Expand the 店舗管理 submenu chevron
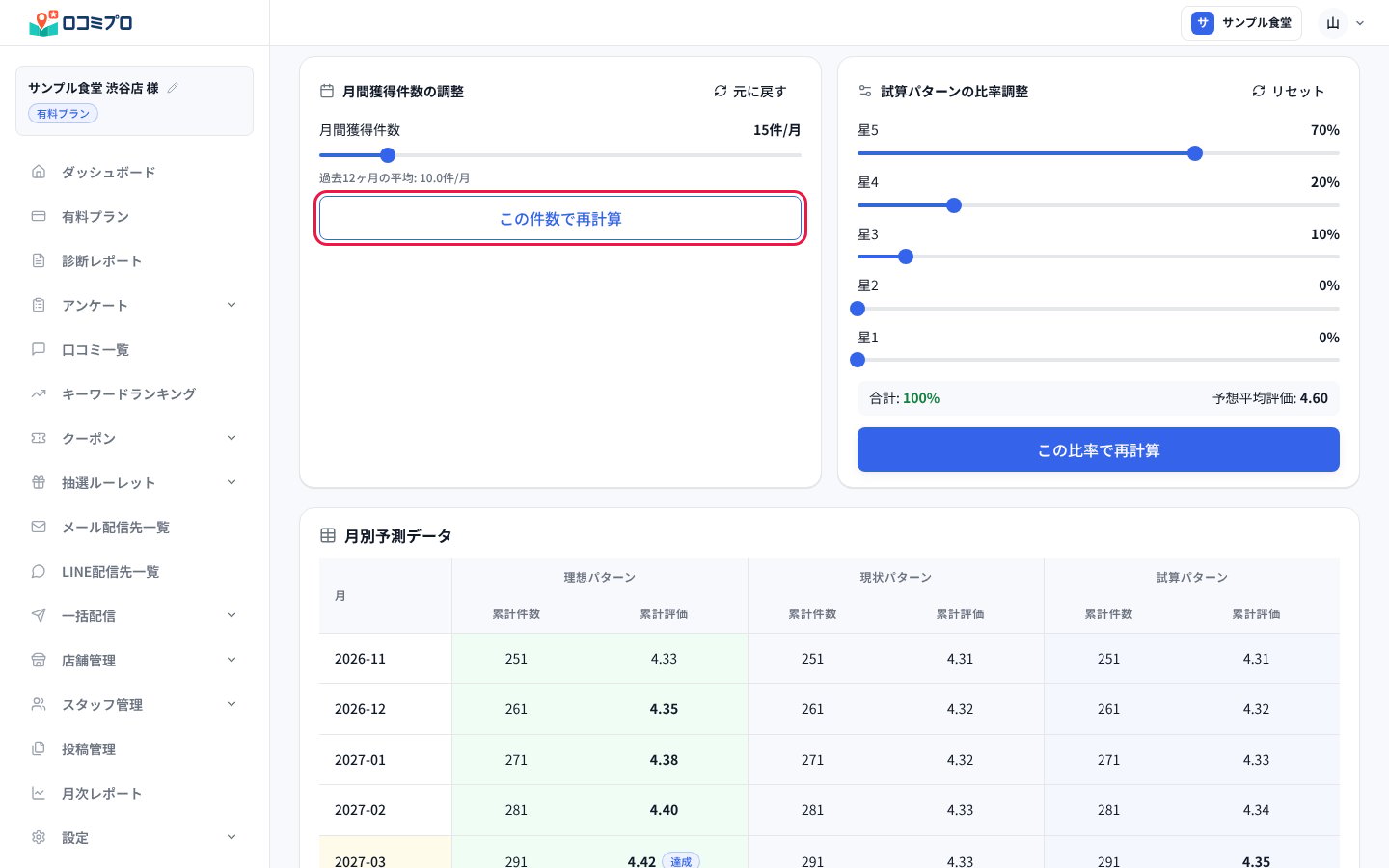The height and width of the screenshot is (868, 1389). click(231, 660)
